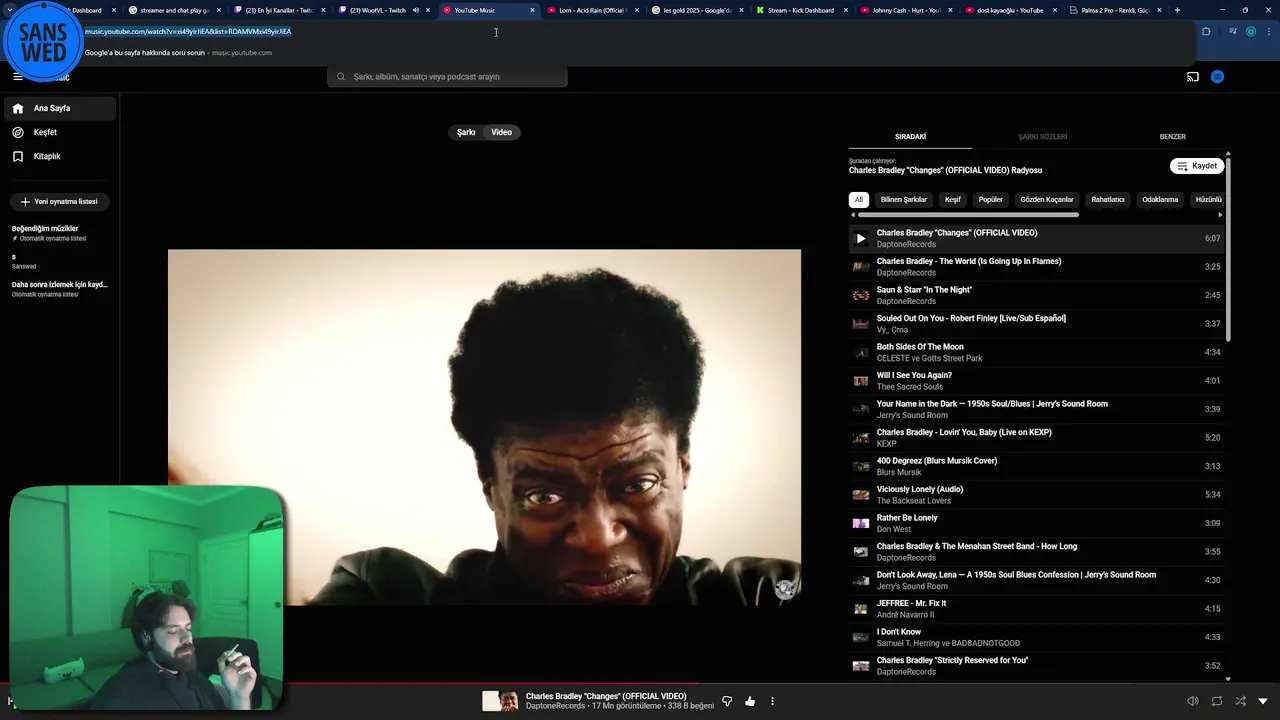Toggle shuffle in player bar
This screenshot has height=720, width=1280.
click(1240, 701)
